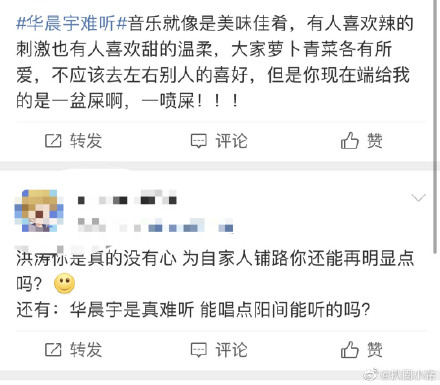Open 评论 on the second post

pyautogui.click(x=231, y=350)
